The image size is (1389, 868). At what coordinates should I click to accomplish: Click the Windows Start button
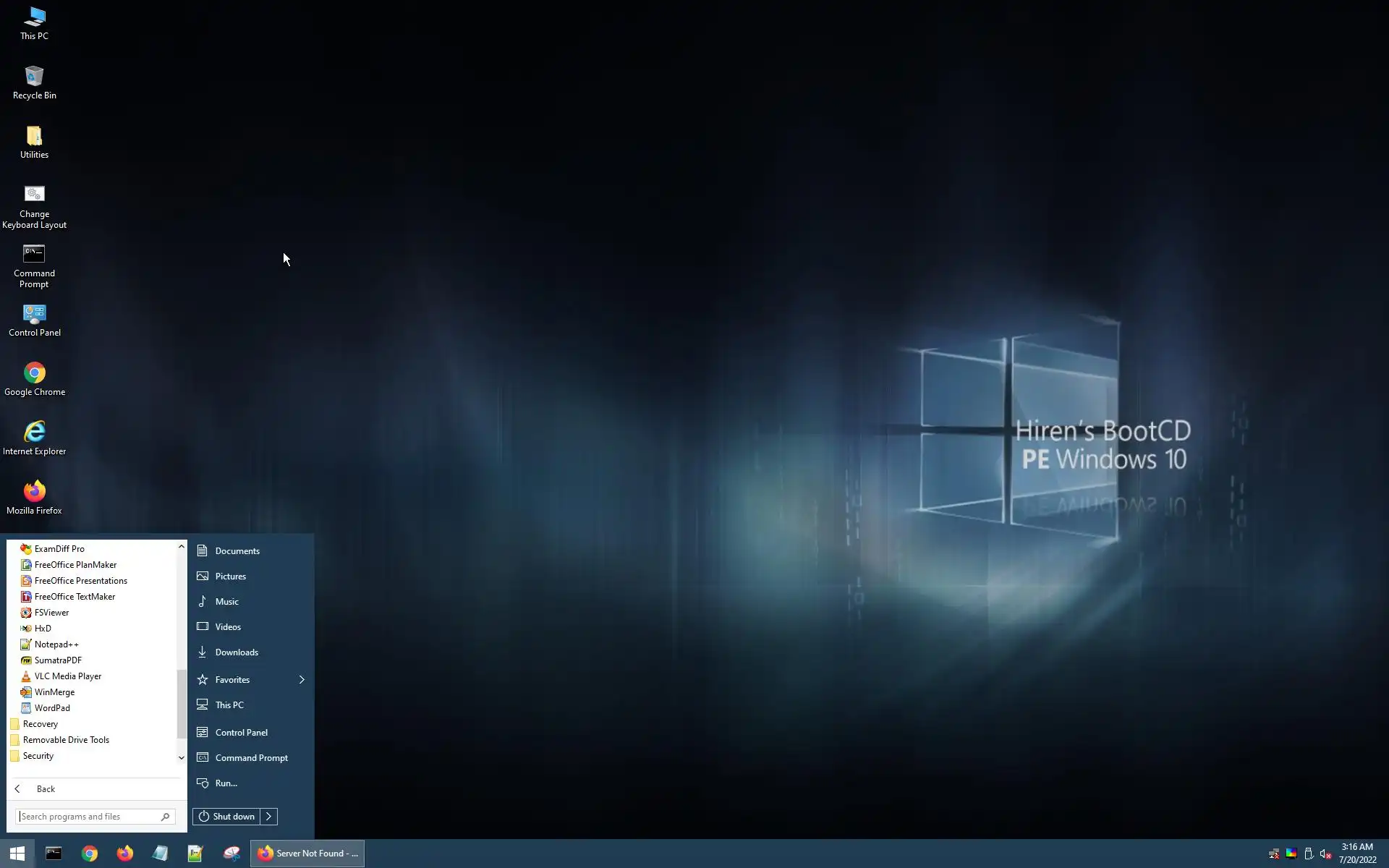[x=17, y=854]
